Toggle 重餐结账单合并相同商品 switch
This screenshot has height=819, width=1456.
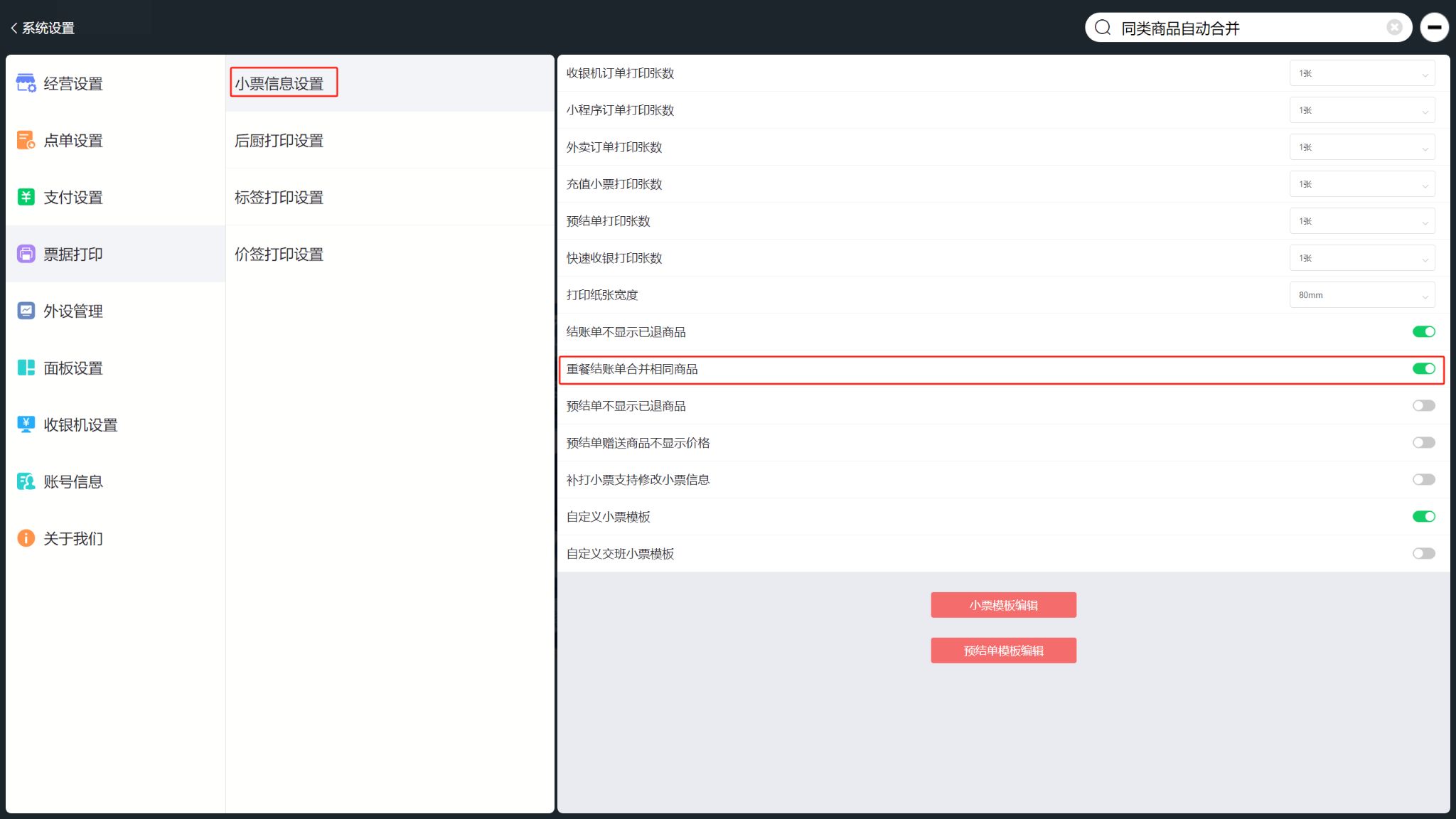(1424, 368)
